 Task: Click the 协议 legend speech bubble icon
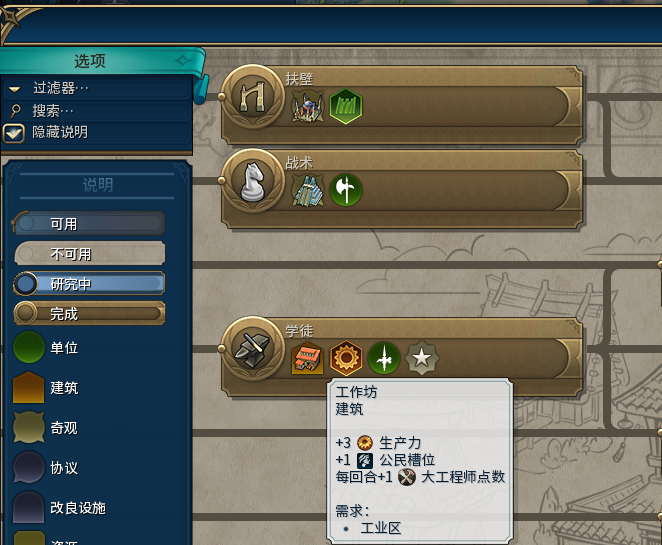tap(29, 467)
